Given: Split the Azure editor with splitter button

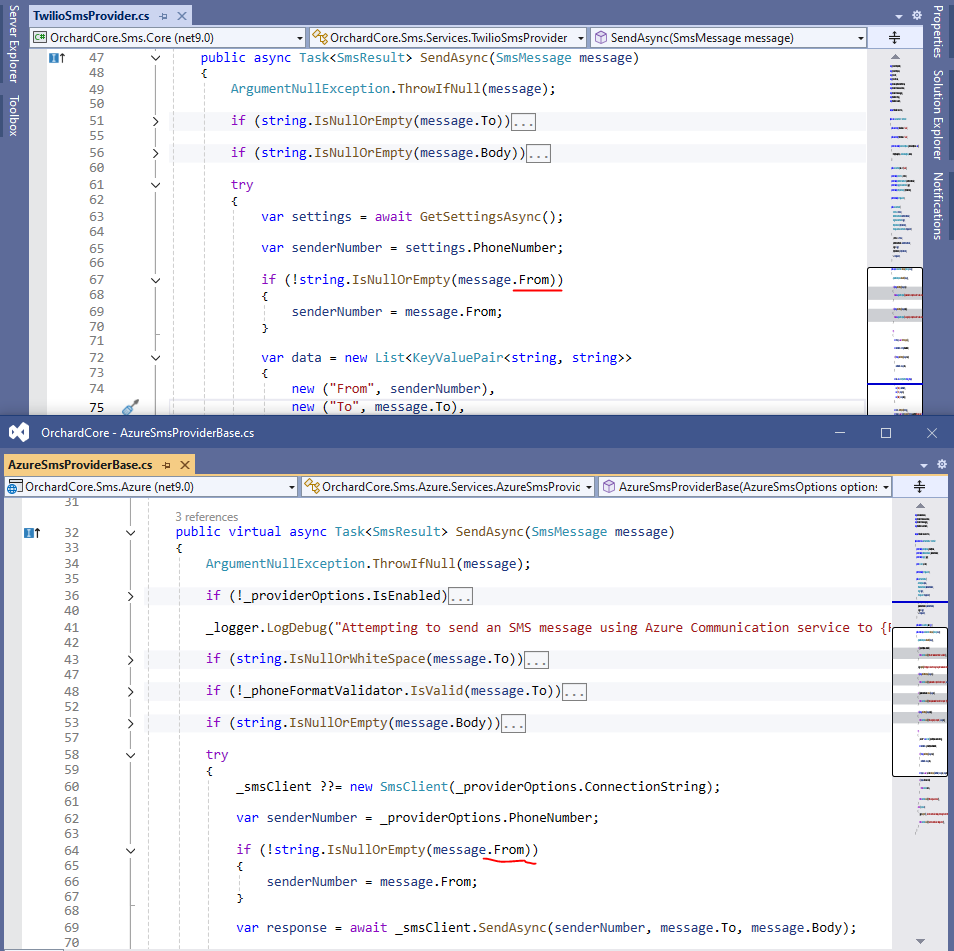Looking at the screenshot, I should (x=919, y=487).
